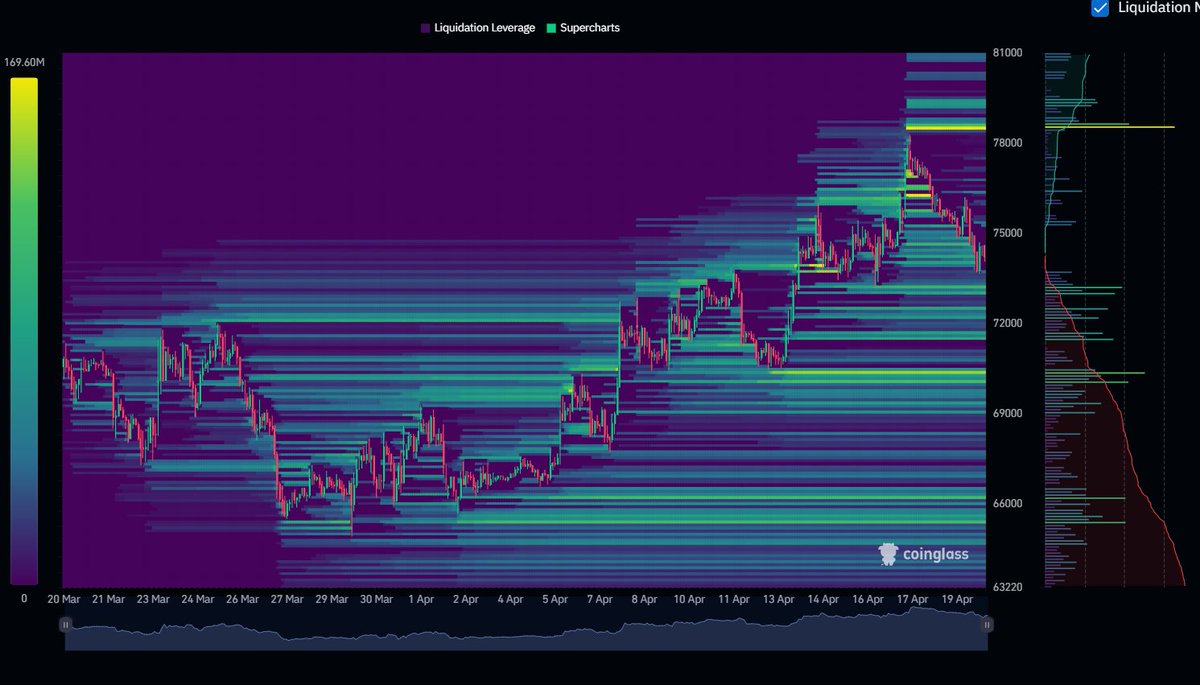The width and height of the screenshot is (1200, 685).
Task: Click the 11 Apr date label
Action: click(x=734, y=600)
